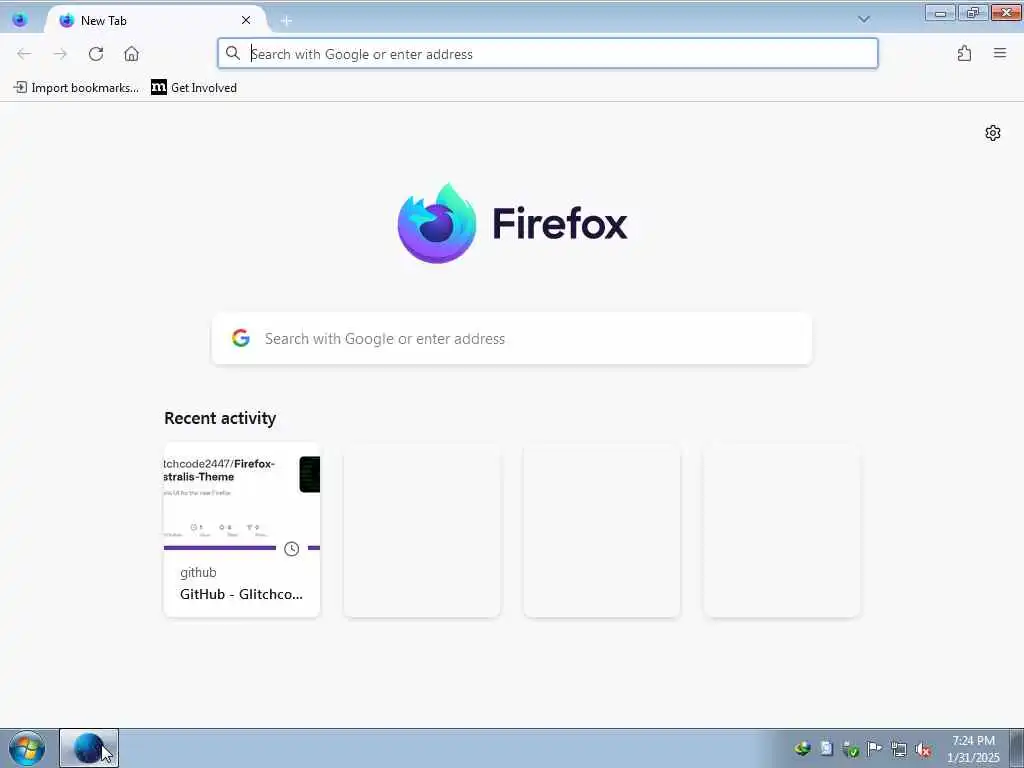This screenshot has width=1024, height=768.
Task: Minimize the Firefox window
Action: [940, 12]
